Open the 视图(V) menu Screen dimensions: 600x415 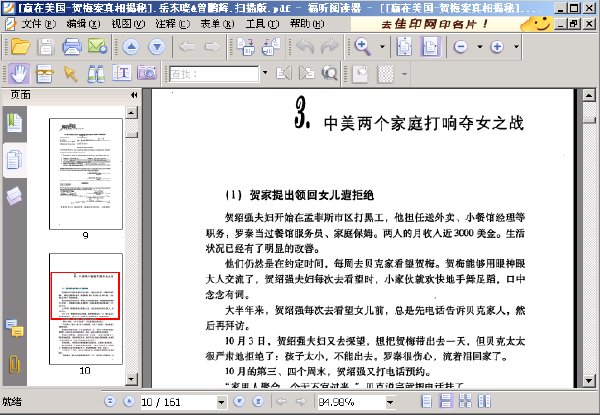pos(128,24)
